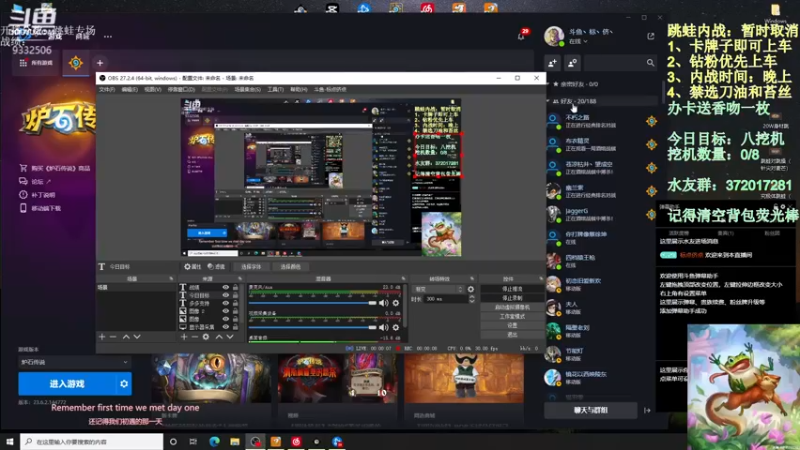800x450 pixels.
Task: Select friend jaggerG in the friends list
Action: click(x=602, y=214)
